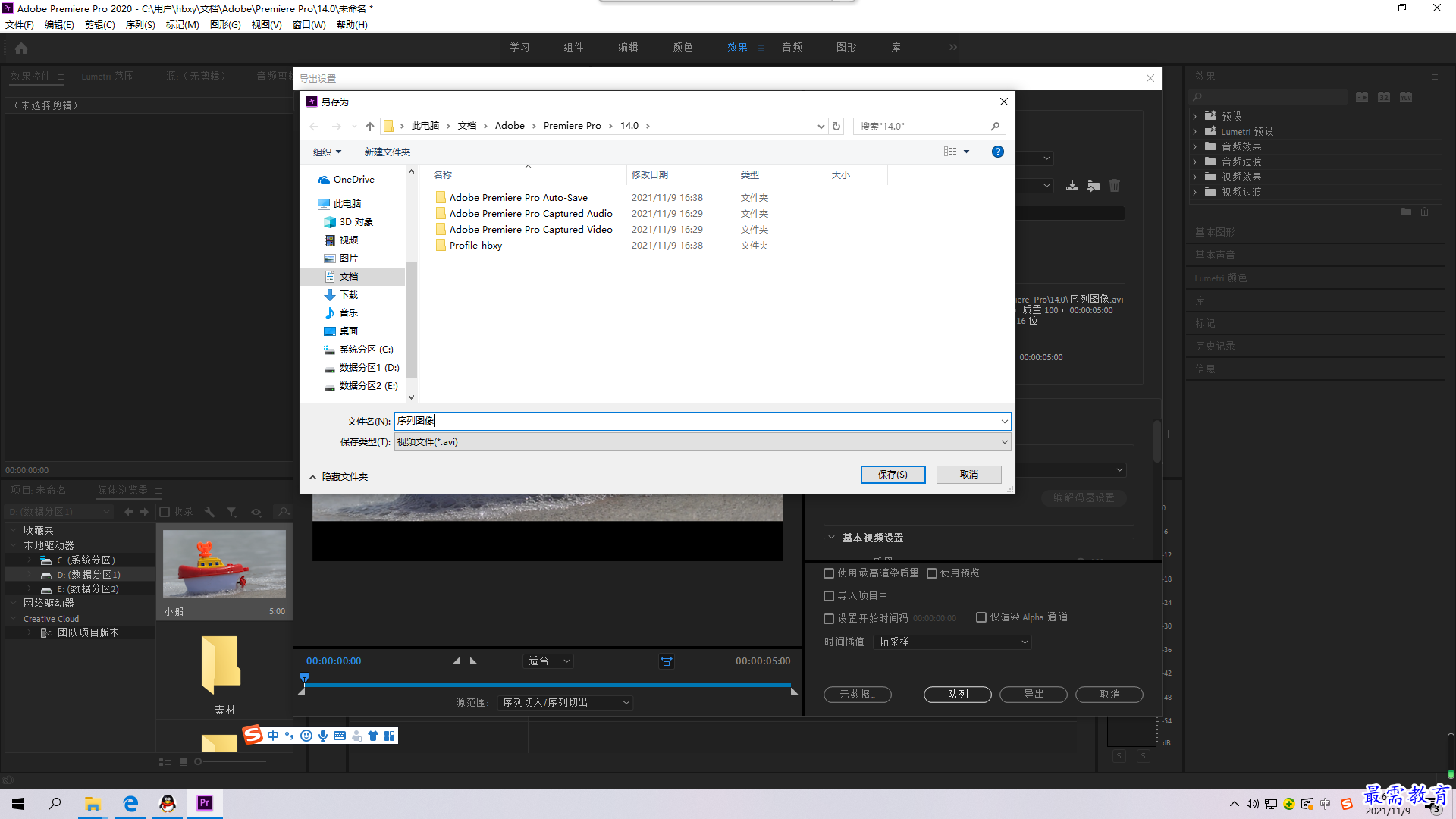Screen dimensions: 1456x819
Task: Click preview playhead on export timeline
Action: click(305, 677)
